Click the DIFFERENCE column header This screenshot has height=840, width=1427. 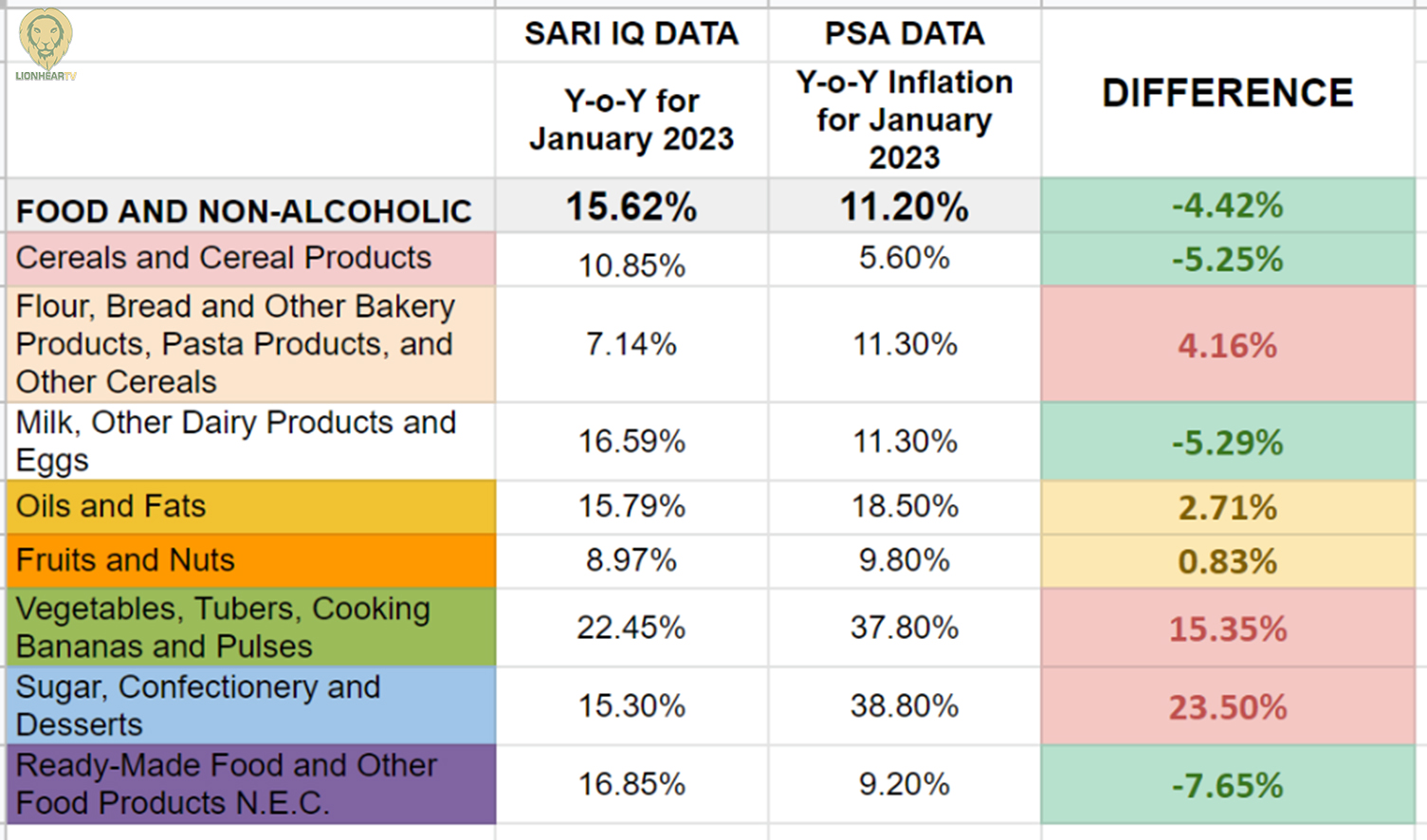[1228, 93]
